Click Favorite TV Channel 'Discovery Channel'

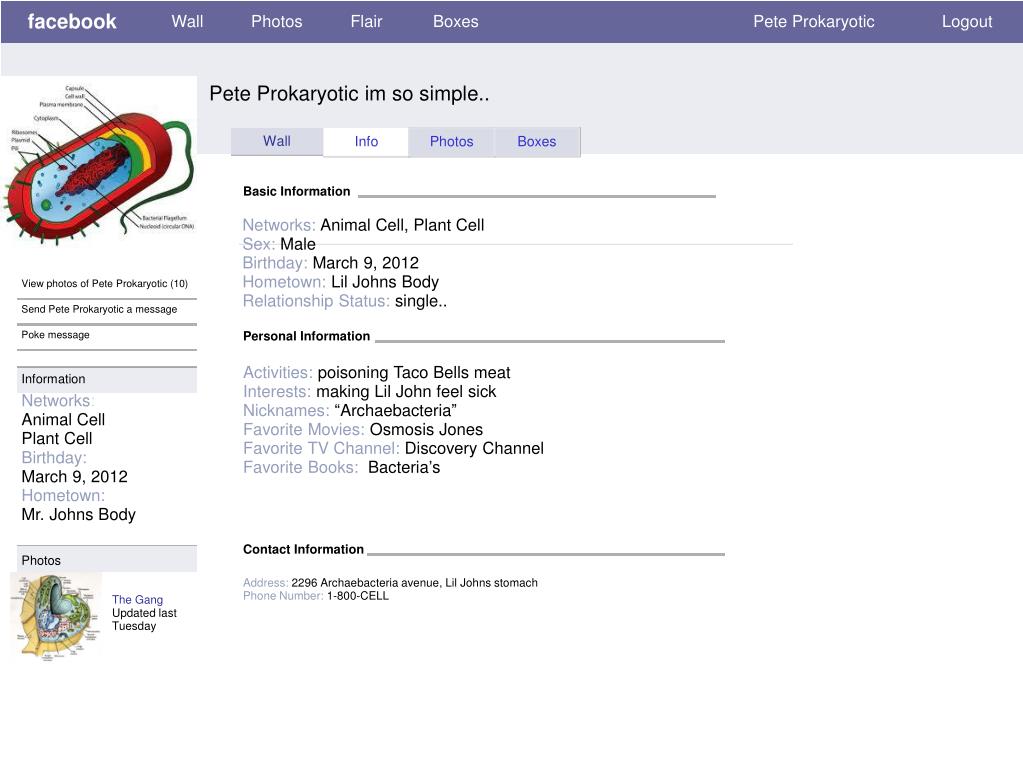pyautogui.click(x=474, y=448)
